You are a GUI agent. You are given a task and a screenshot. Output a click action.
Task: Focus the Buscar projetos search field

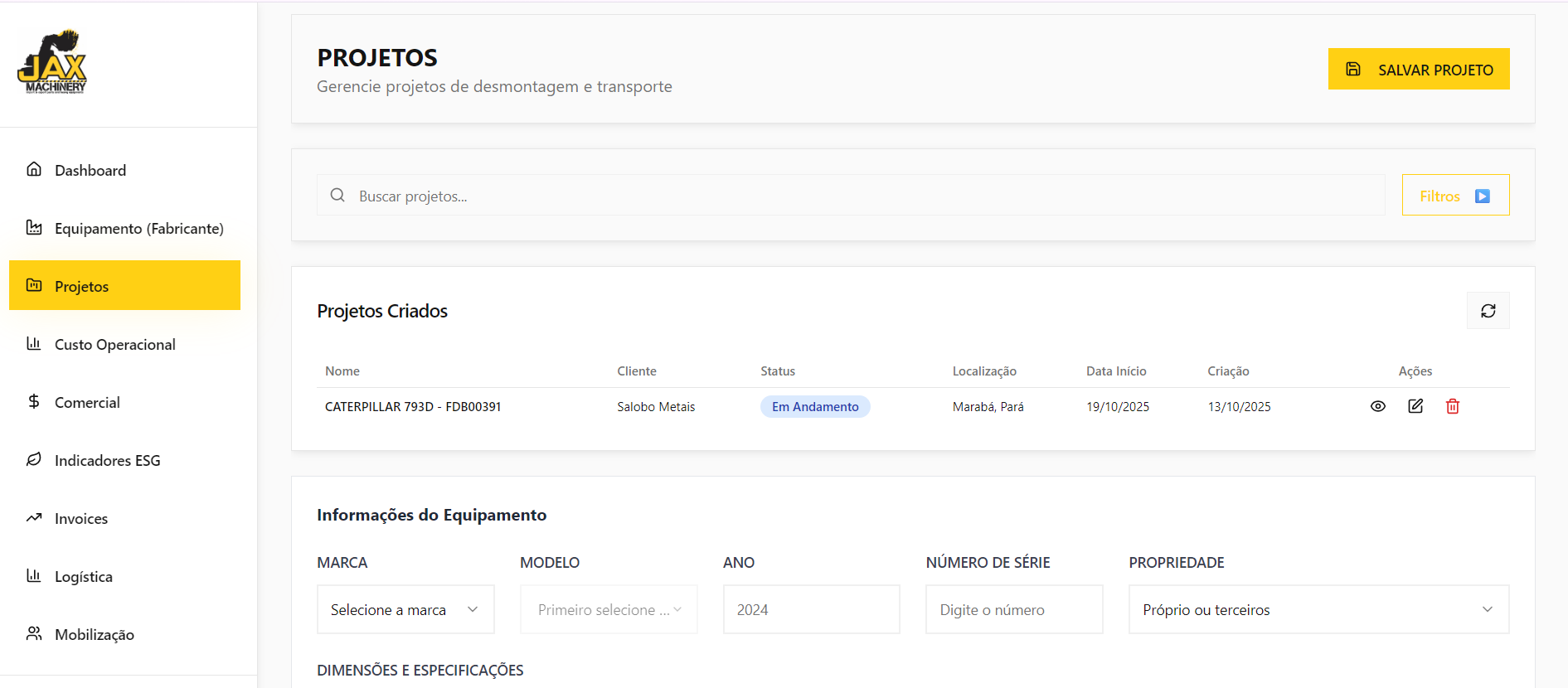851,195
